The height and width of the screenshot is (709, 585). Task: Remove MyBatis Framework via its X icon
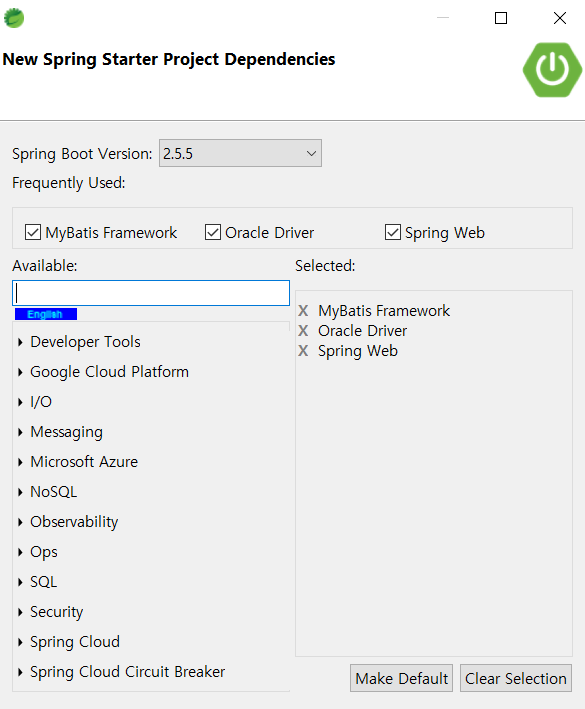pyautogui.click(x=303, y=311)
